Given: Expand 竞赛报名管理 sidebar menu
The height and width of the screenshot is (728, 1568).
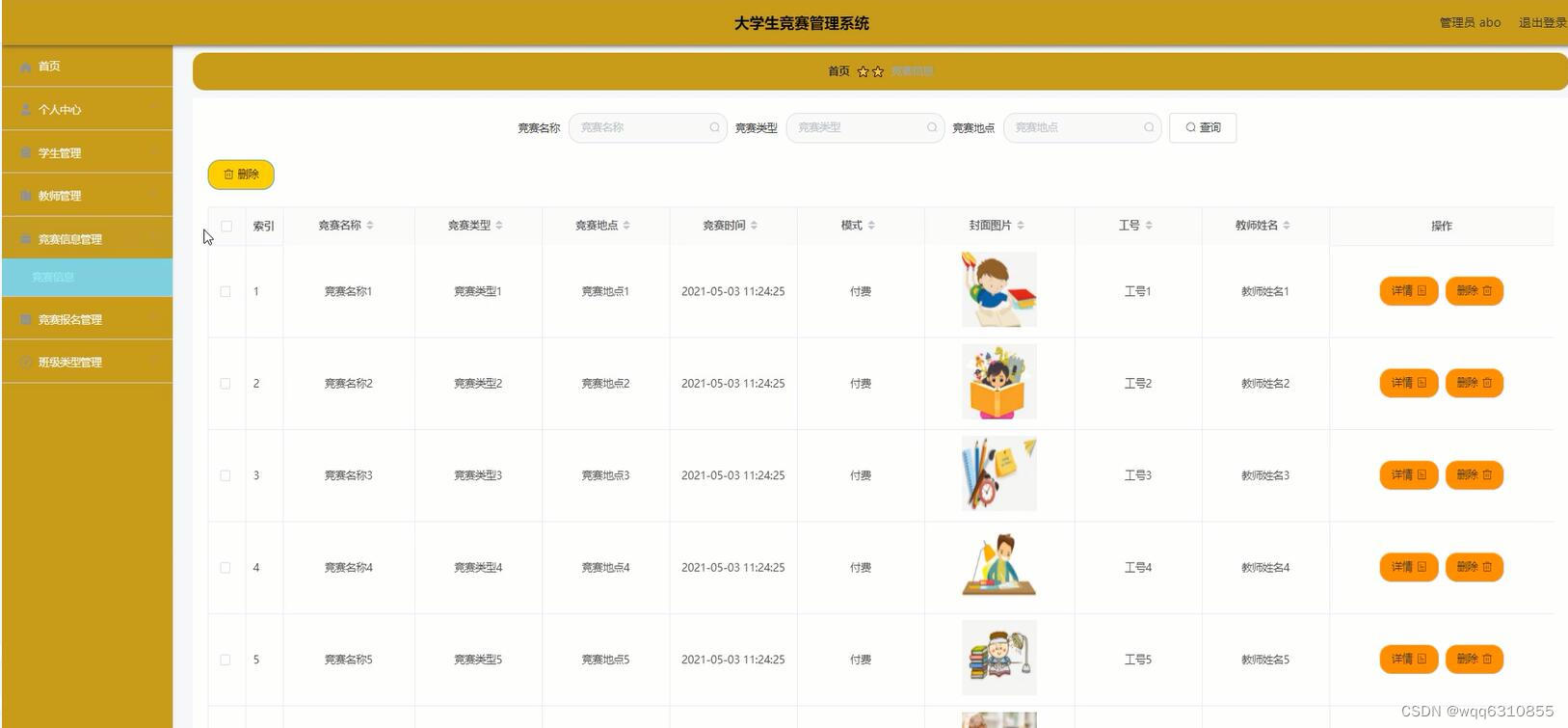Looking at the screenshot, I should point(87,319).
